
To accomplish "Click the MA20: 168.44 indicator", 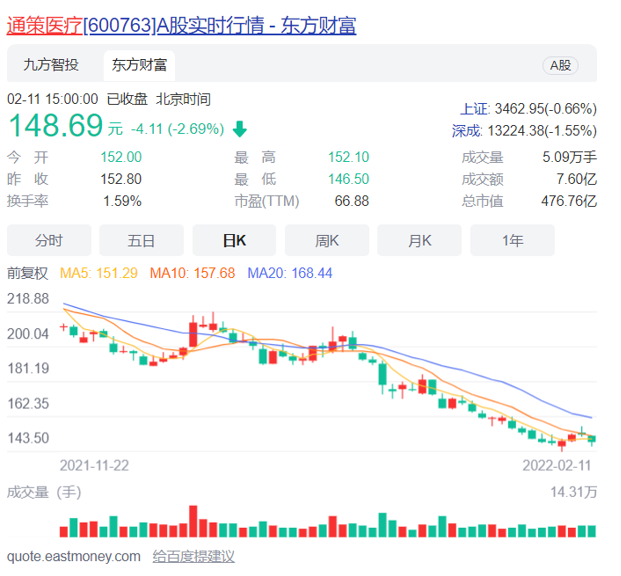I will click(290, 273).
